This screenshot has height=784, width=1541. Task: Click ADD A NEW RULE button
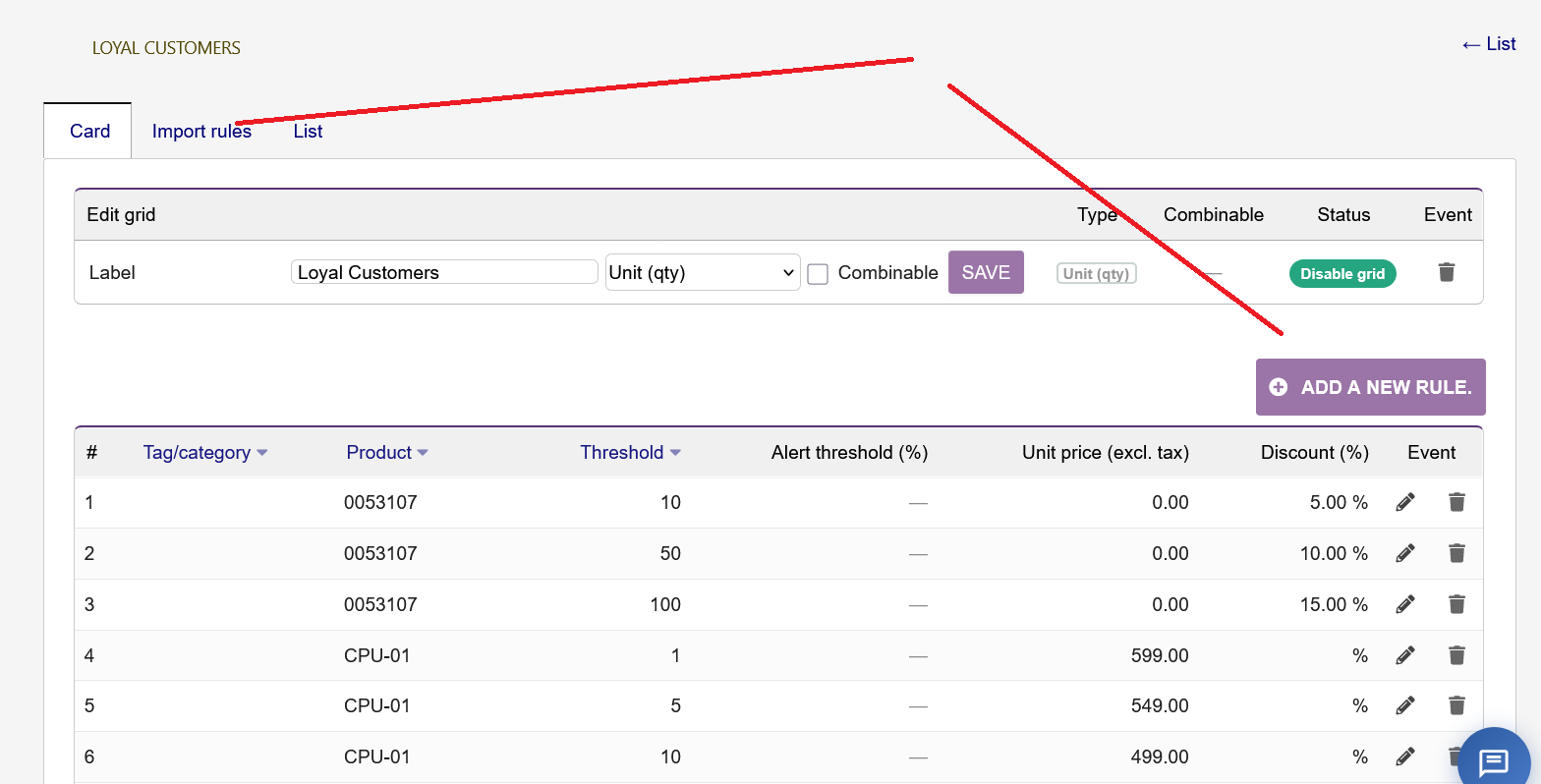pyautogui.click(x=1371, y=387)
